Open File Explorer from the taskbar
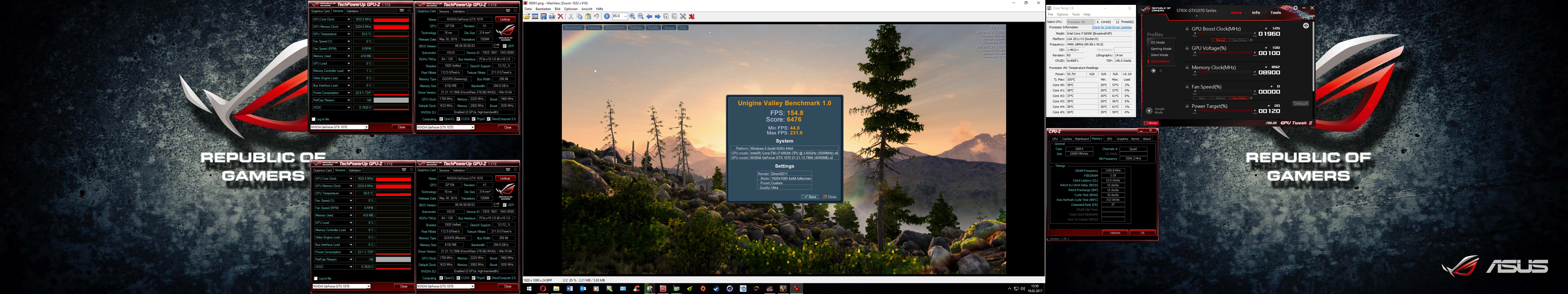Image resolution: width=1568 pixels, height=294 pixels. click(556, 289)
